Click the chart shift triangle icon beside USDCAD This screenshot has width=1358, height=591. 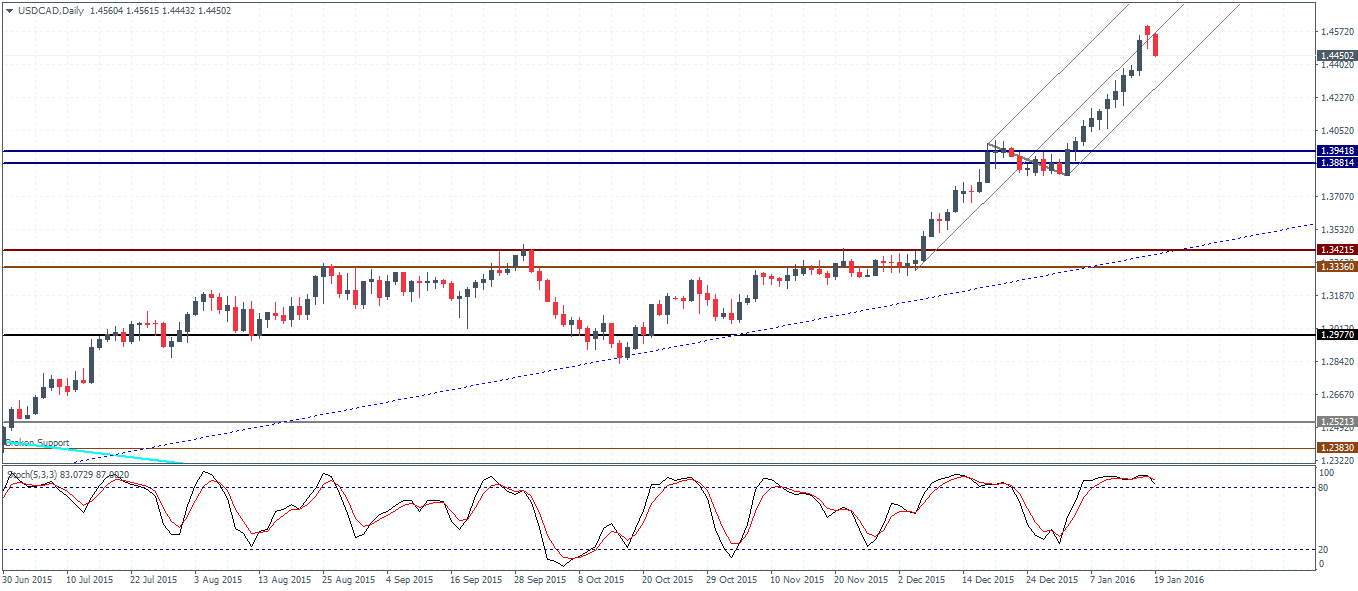coord(8,9)
